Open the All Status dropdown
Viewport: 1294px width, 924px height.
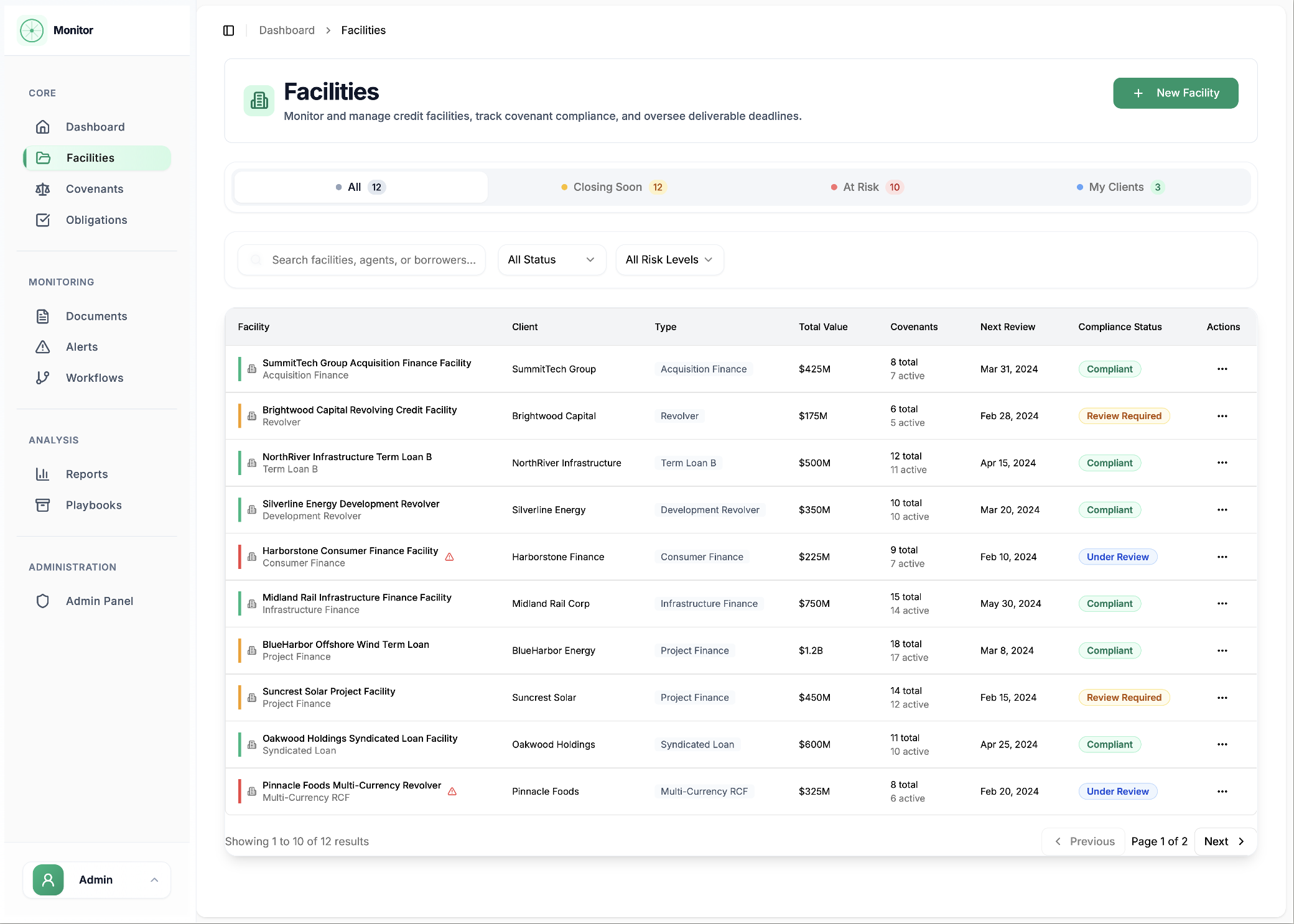(551, 259)
